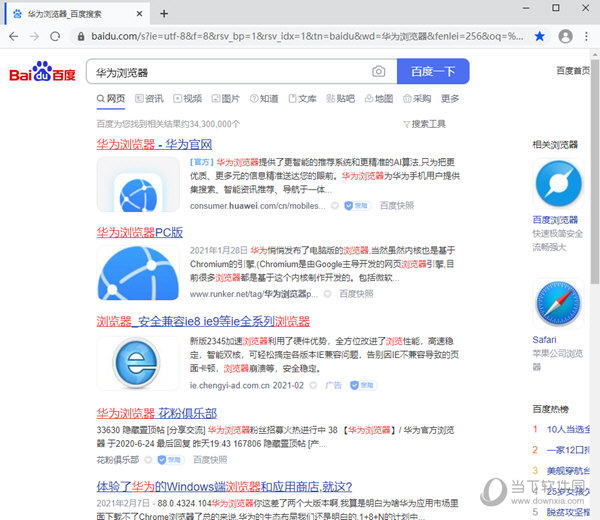600x520 pixels.
Task: Open the user profile avatar icon
Action: click(565, 36)
